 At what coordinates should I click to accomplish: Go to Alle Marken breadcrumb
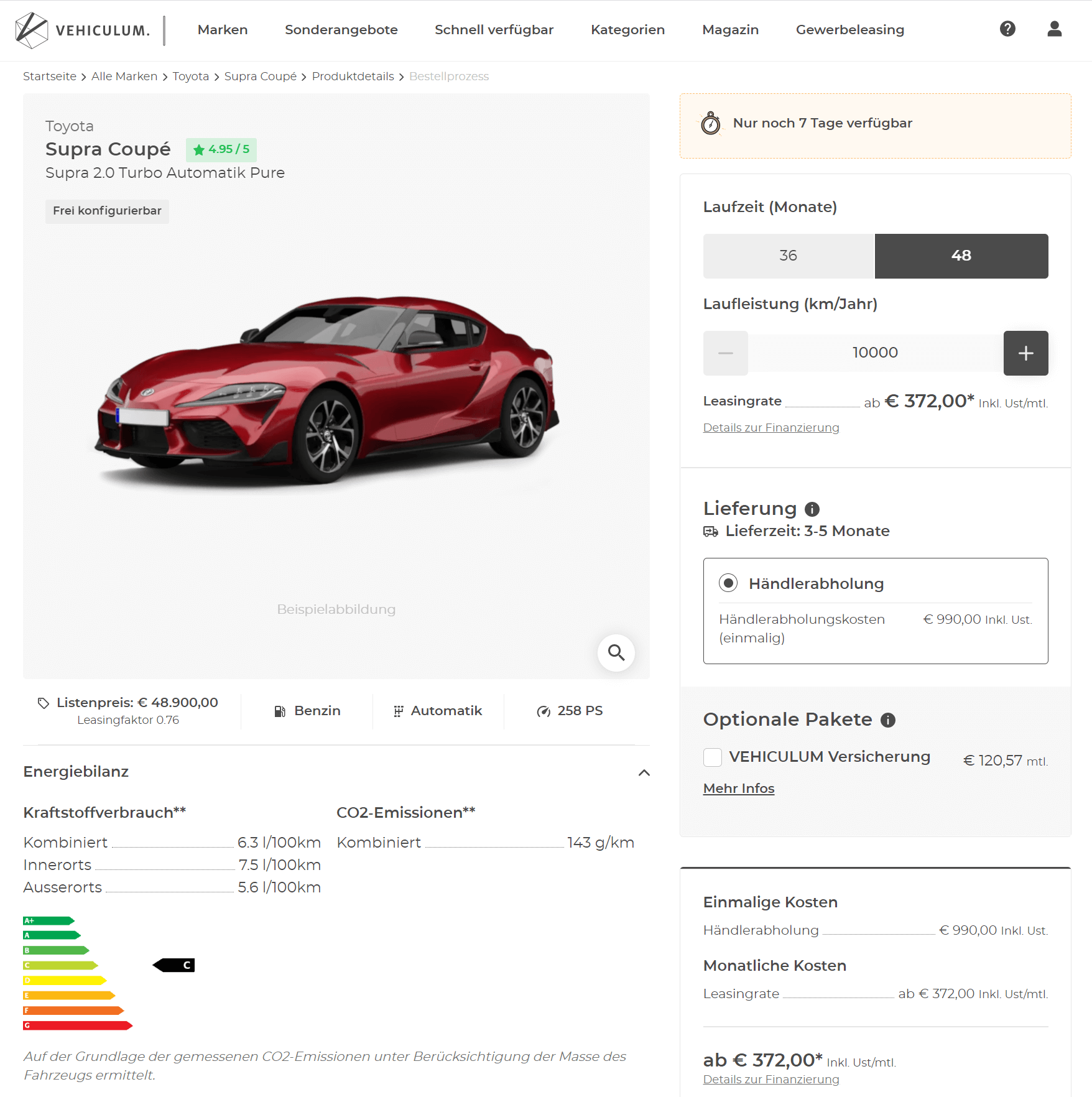[x=124, y=76]
